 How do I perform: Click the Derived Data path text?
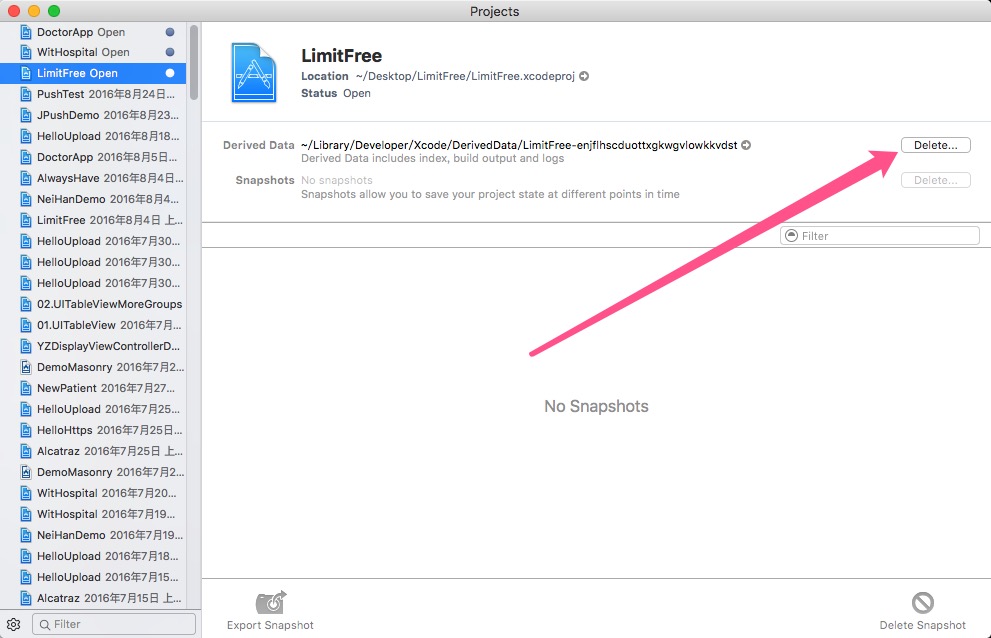point(519,145)
